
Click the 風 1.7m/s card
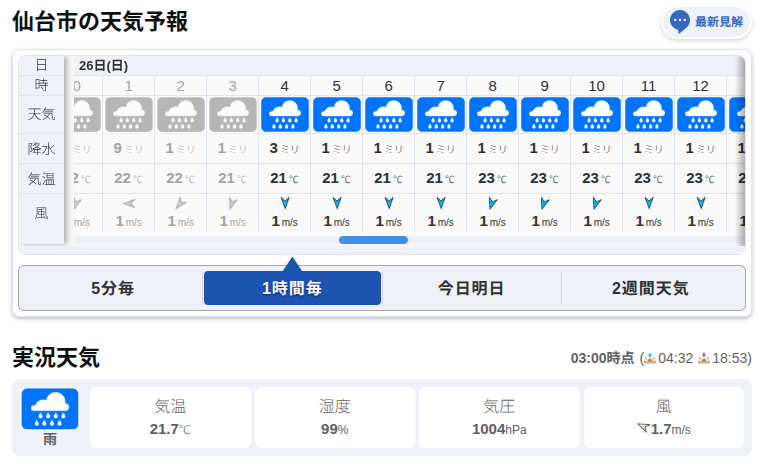click(664, 418)
